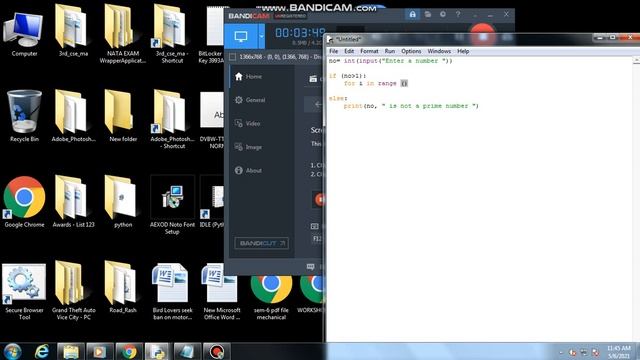Select the 3rd_cse_ma folder

coord(73,31)
